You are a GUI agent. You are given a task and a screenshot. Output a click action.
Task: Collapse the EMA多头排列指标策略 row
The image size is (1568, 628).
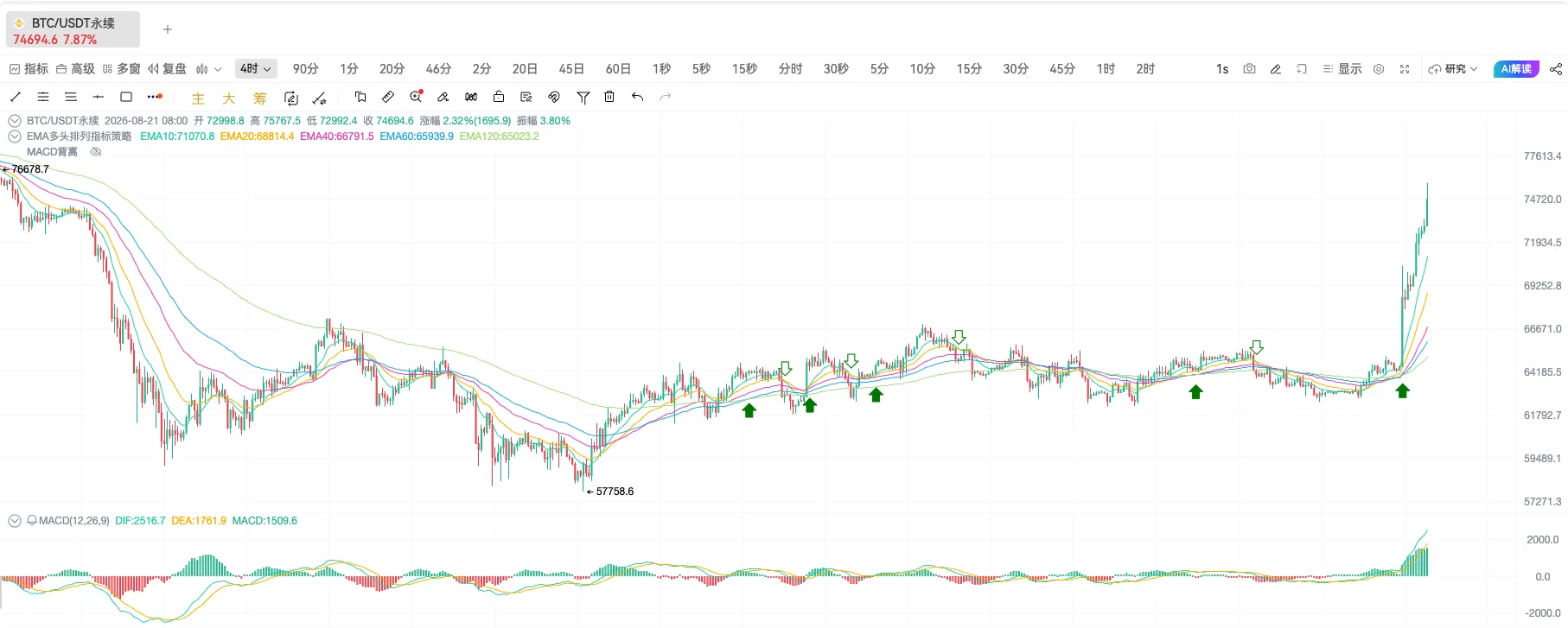(15, 136)
